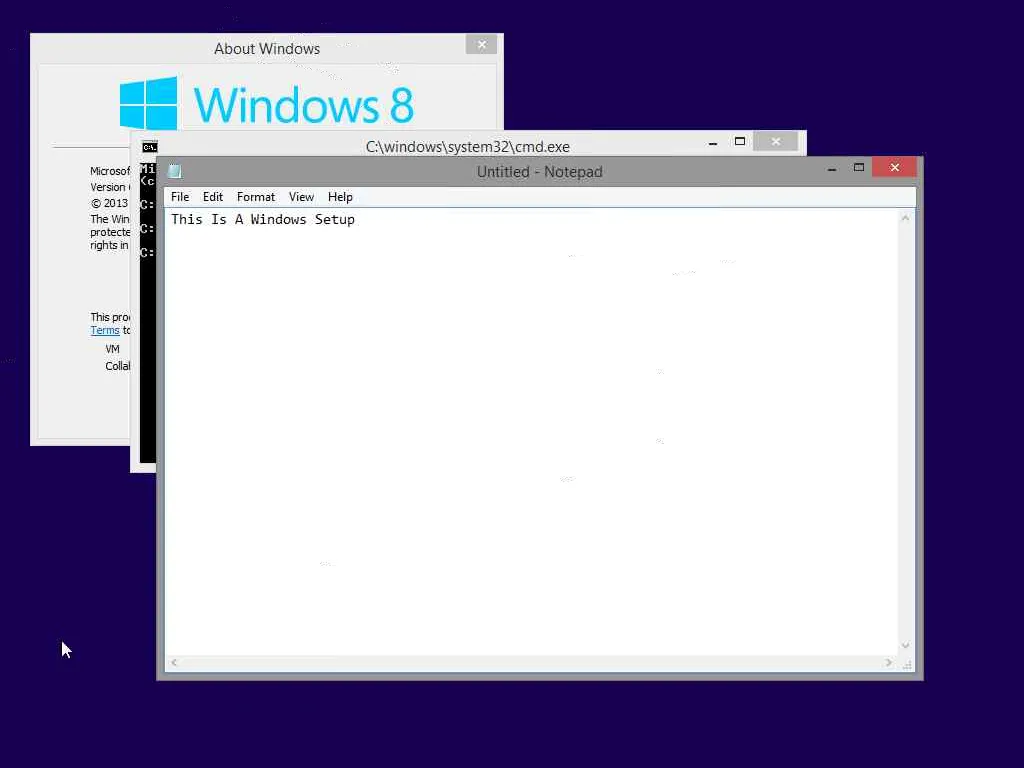Open Notepad's Format menu

[x=255, y=197]
